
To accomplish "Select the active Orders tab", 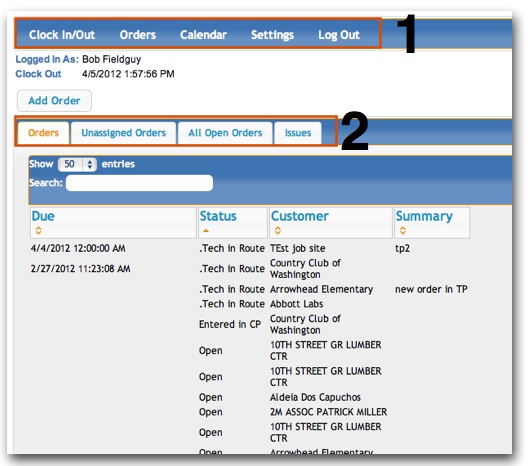I will click(x=43, y=133).
